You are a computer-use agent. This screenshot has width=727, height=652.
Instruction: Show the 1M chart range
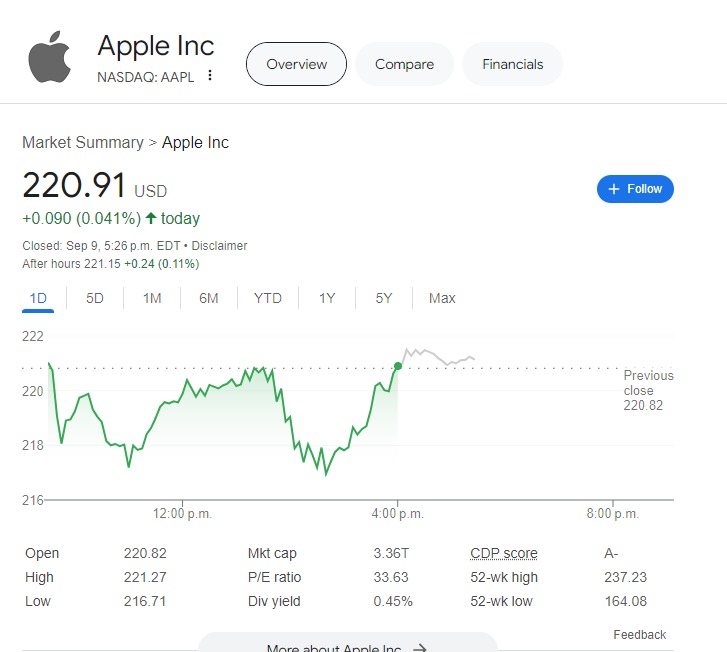coord(152,298)
